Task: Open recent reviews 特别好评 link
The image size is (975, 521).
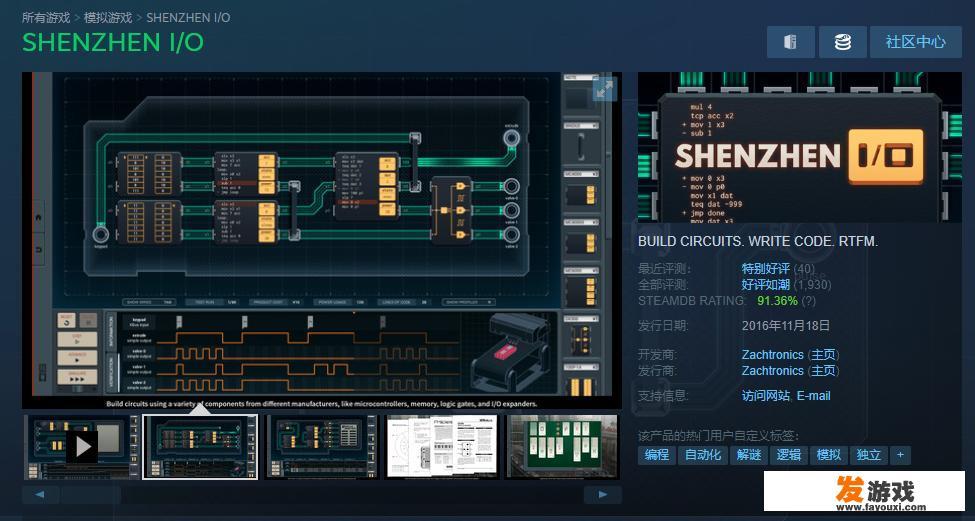Action: (765, 269)
